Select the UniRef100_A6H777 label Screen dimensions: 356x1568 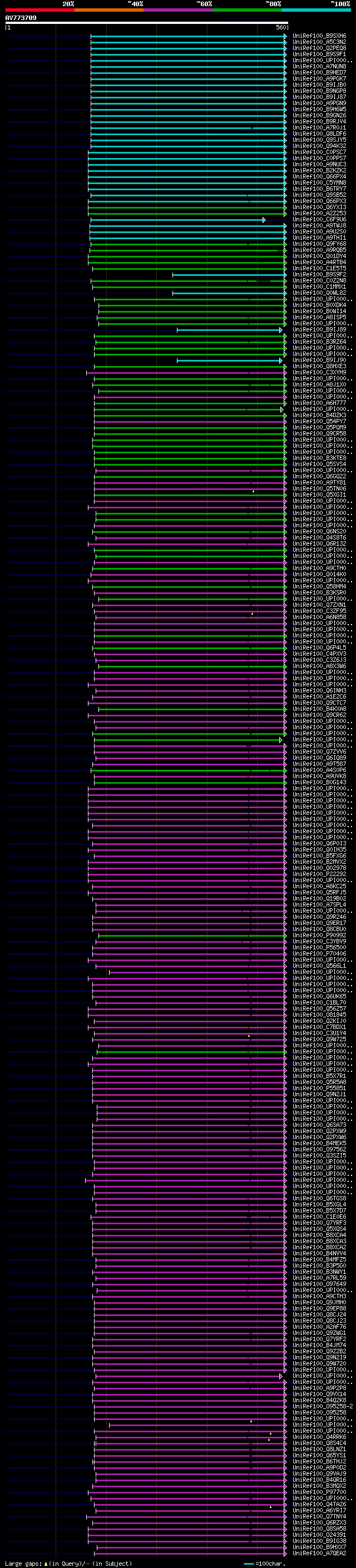(319, 403)
